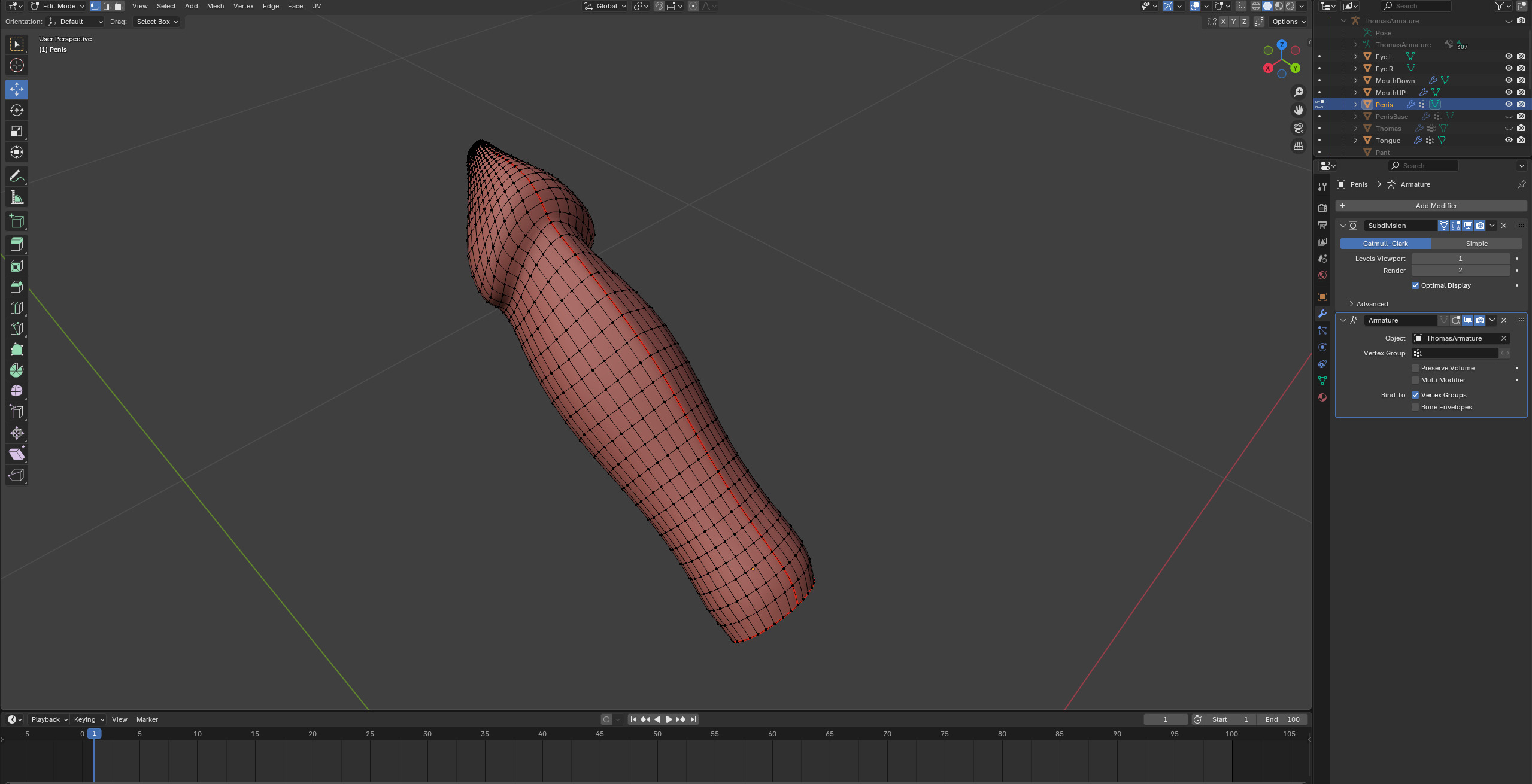The width and height of the screenshot is (1532, 784).
Task: Open the UV menu
Action: 316,6
